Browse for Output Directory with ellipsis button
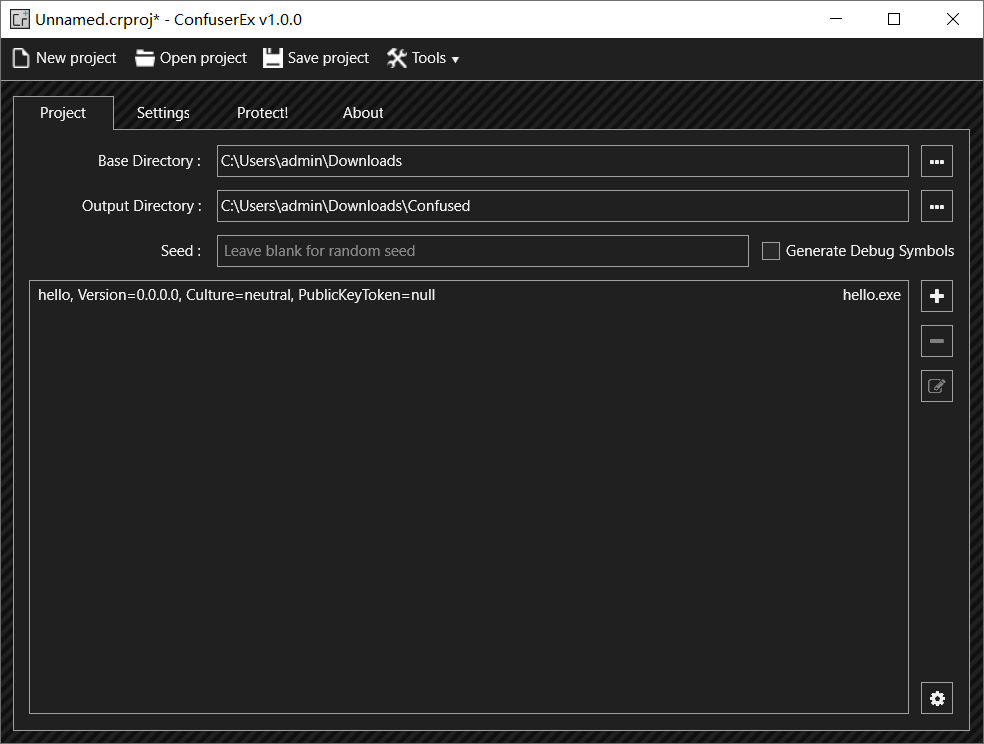 937,206
